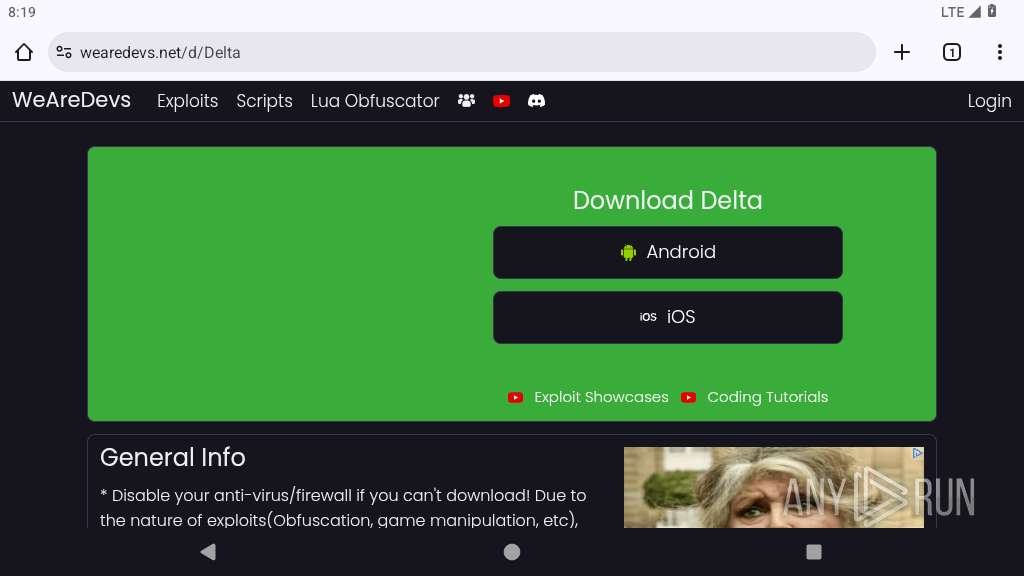Image resolution: width=1024 pixels, height=576 pixels.
Task: Open the tab switcher showing 1 tab
Action: point(952,52)
